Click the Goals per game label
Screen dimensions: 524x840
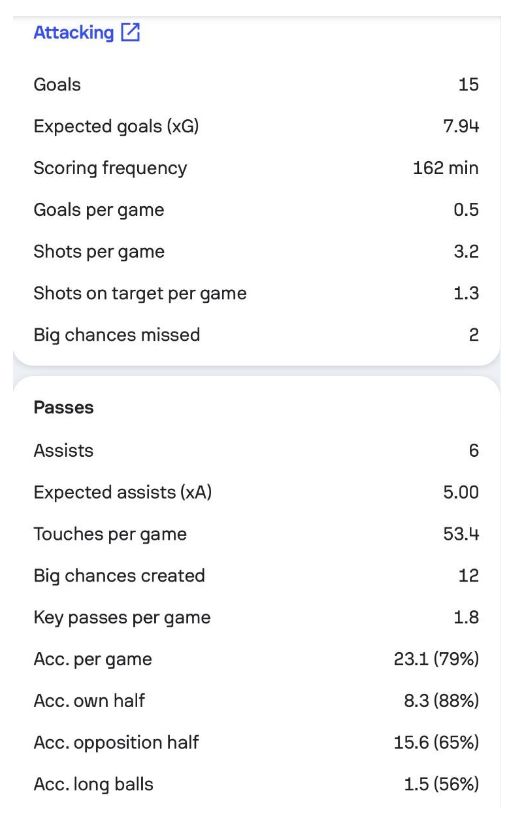pos(99,210)
